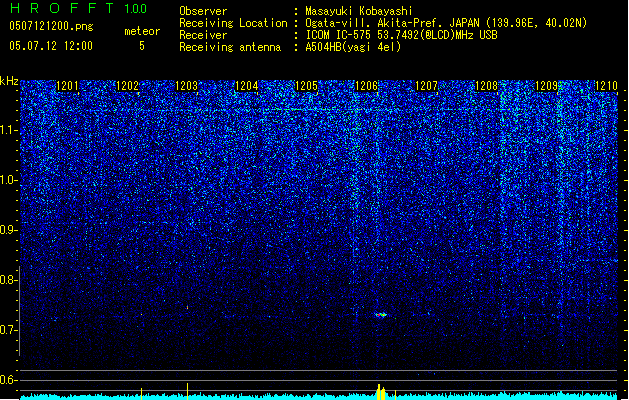The image size is (629, 400).
Task: Click the 1204 time marker
Action: [x=247, y=86]
